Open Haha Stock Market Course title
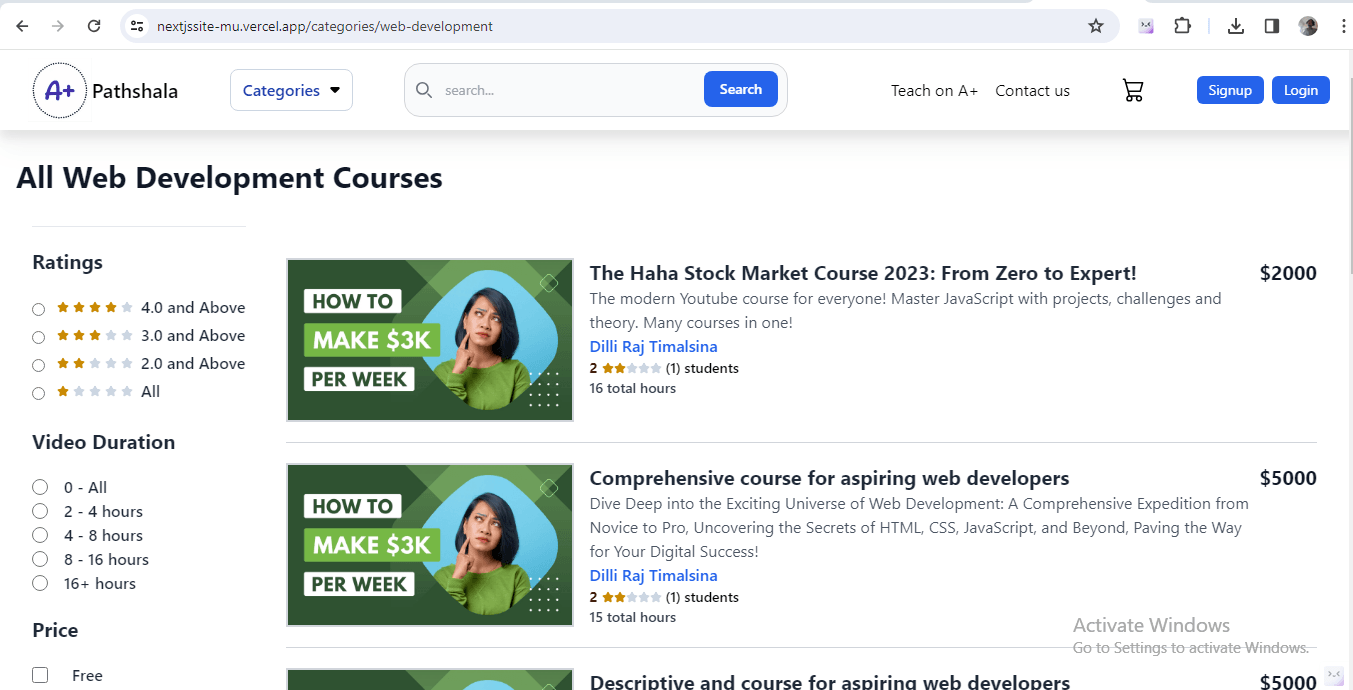Viewport: 1353px width, 690px height. point(863,273)
